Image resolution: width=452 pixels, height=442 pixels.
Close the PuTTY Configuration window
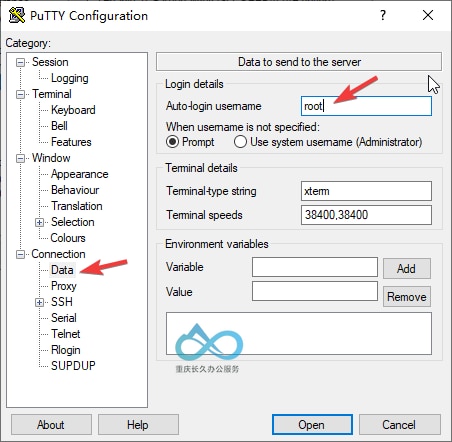click(x=428, y=15)
